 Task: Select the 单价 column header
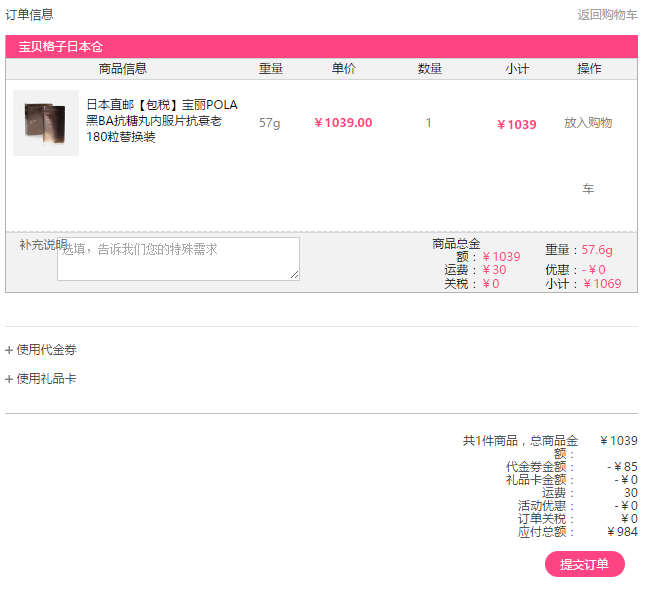coord(343,69)
